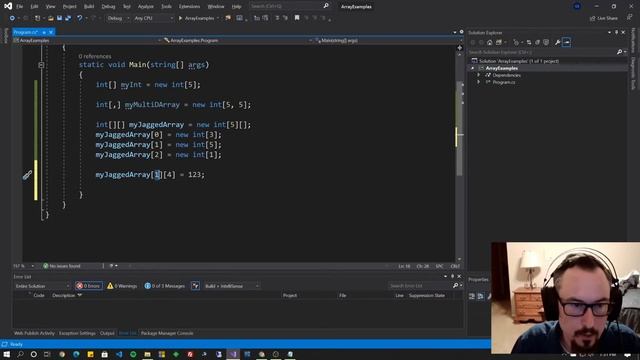The image size is (640, 360).
Task: Click the search magnifier in the title bar
Action: (x=326, y=6)
